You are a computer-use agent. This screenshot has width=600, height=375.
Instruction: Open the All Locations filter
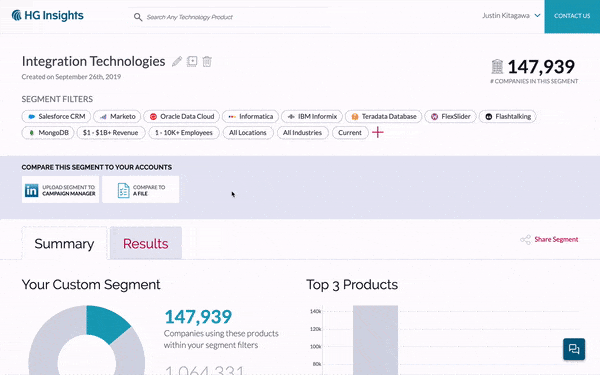248,133
